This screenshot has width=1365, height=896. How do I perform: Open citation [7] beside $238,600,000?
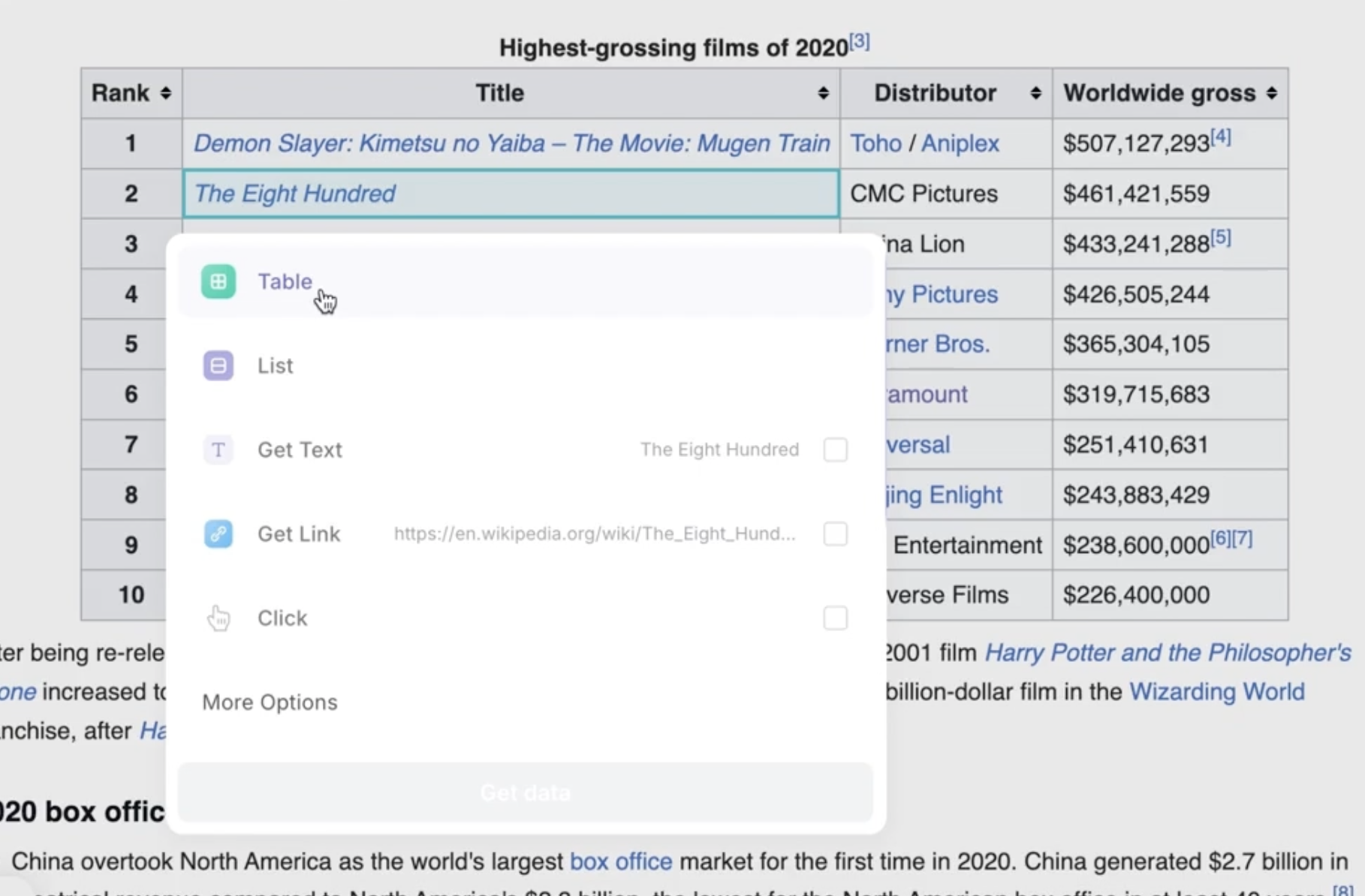(x=1243, y=538)
